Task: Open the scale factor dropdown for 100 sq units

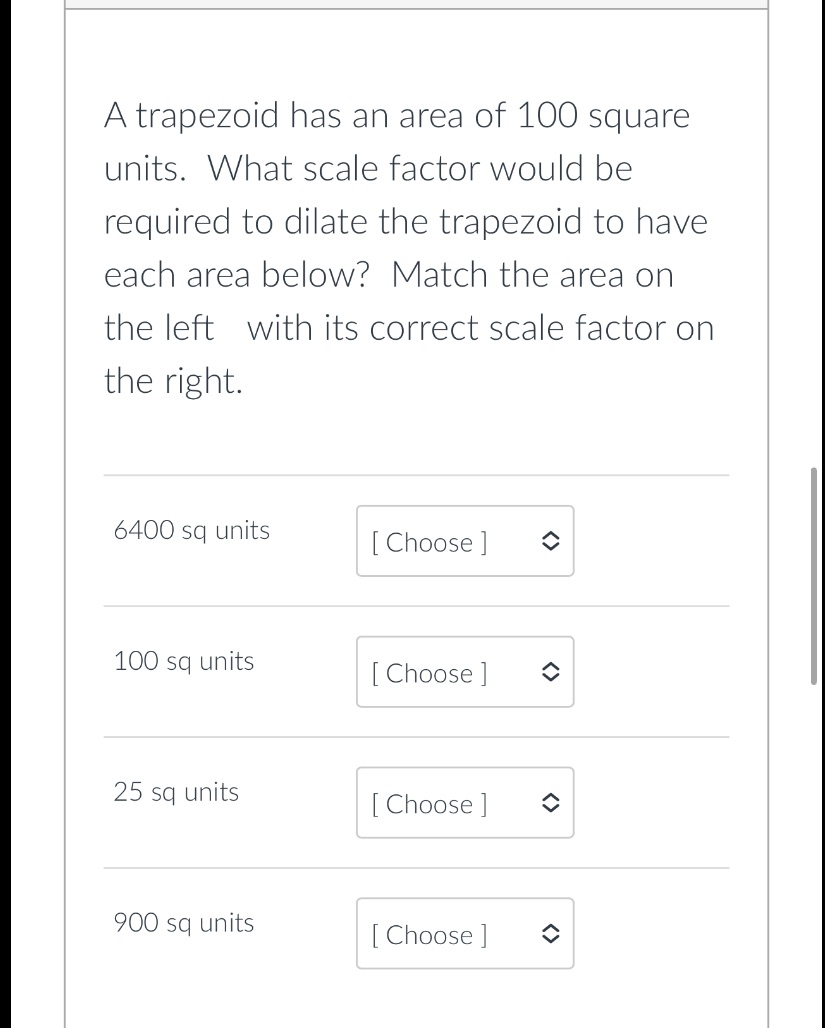Action: pyautogui.click(x=464, y=672)
